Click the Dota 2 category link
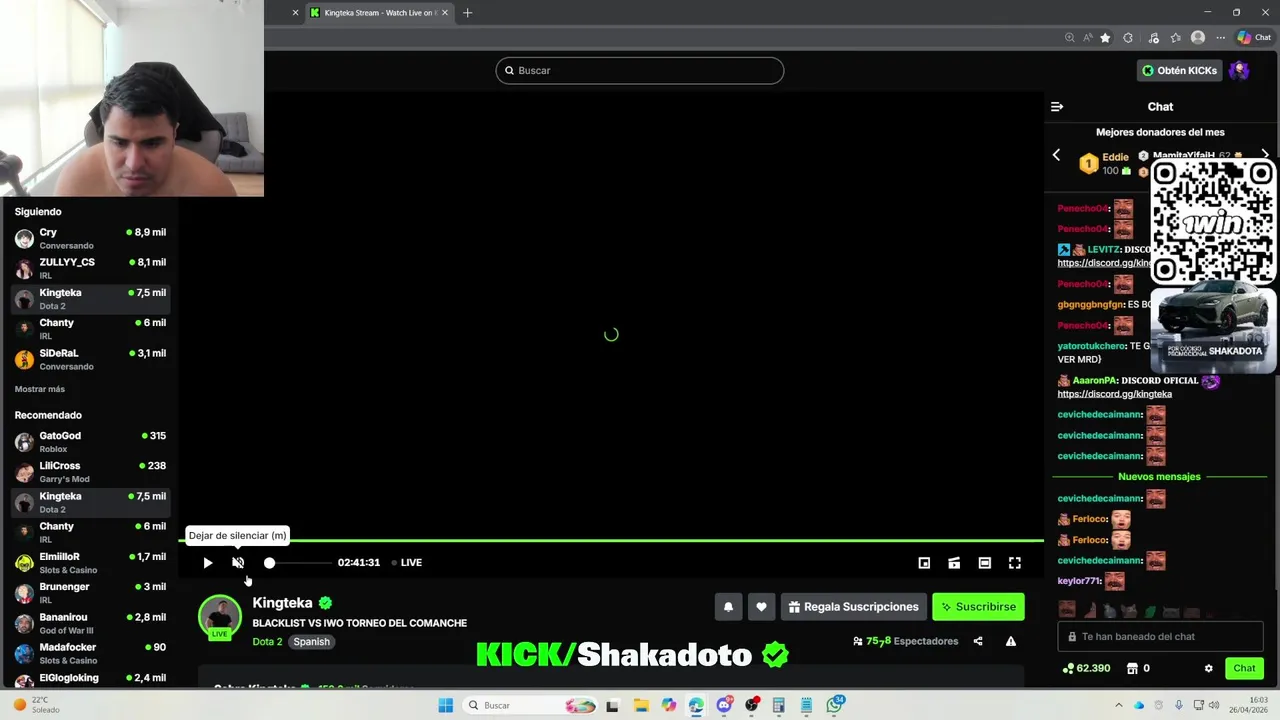Screen dimensions: 1280x720 [267, 642]
